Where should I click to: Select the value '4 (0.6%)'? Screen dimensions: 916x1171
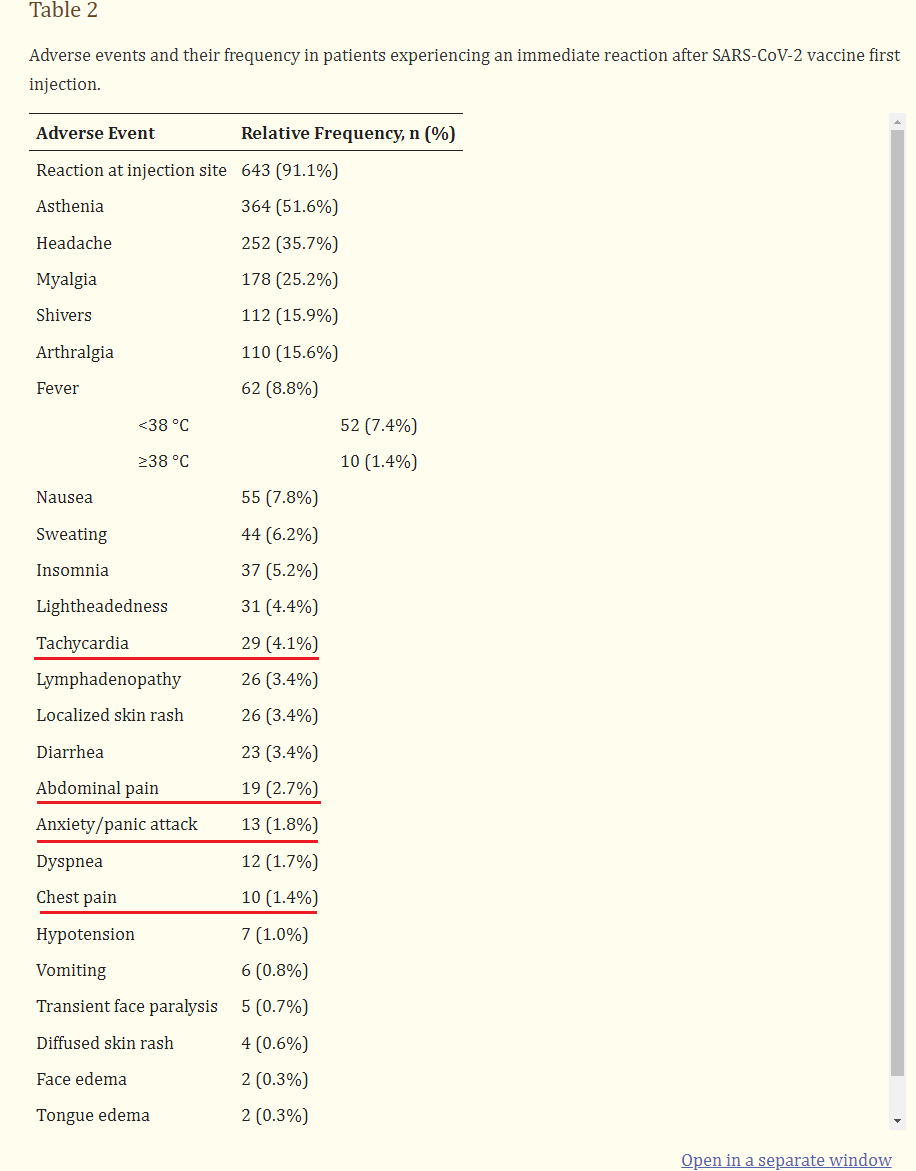point(275,1043)
